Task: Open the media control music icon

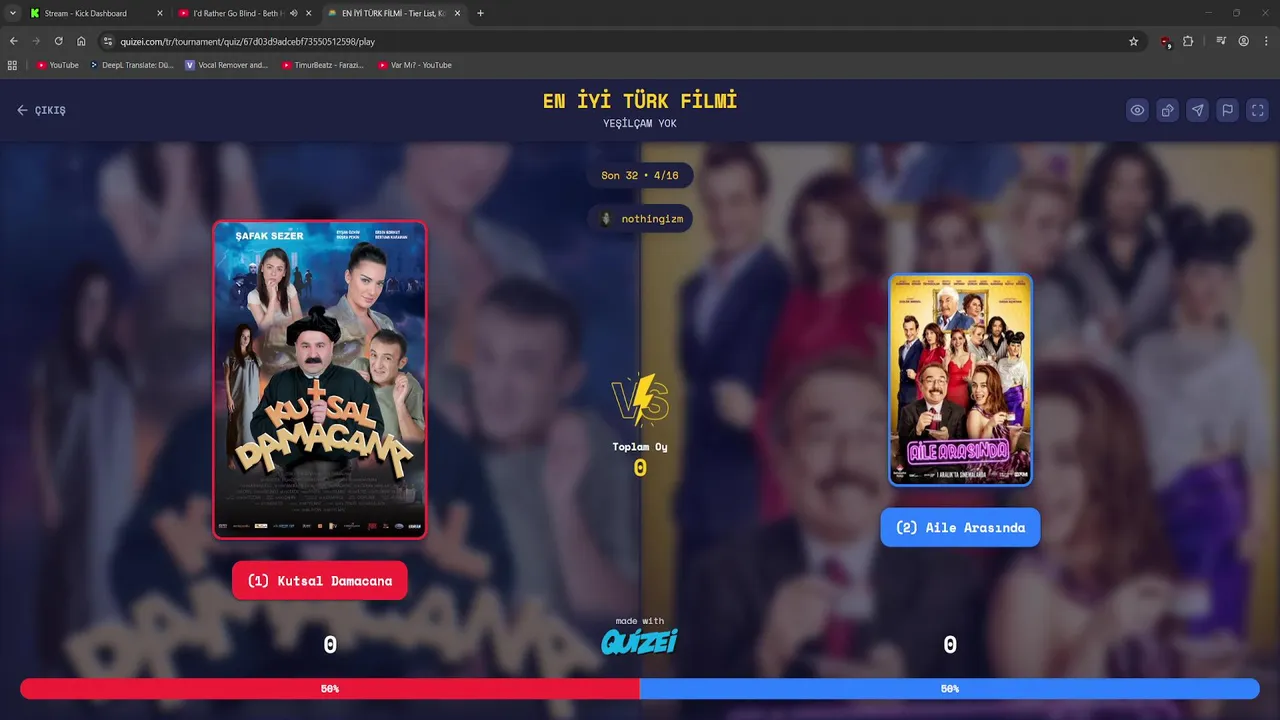Action: [1221, 41]
